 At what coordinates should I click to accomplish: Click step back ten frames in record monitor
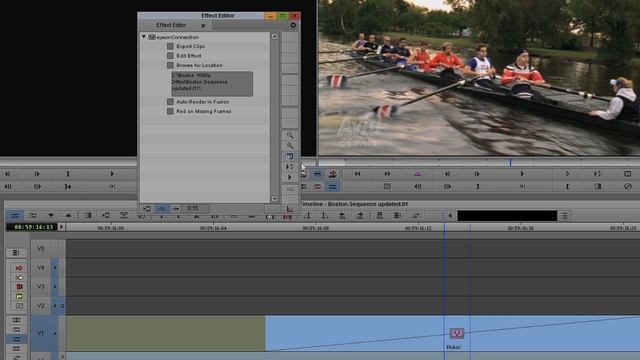(x=417, y=187)
